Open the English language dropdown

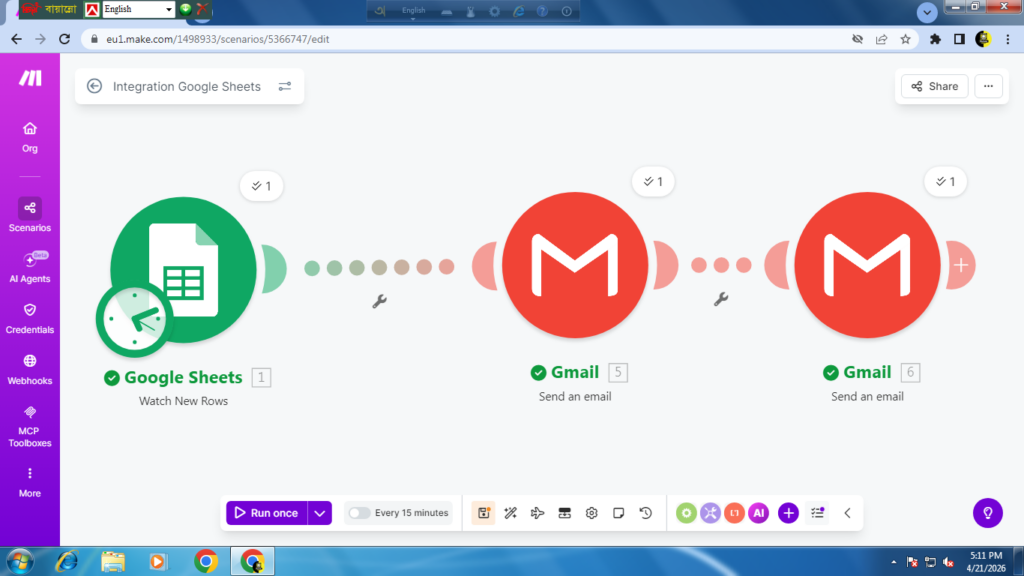pyautogui.click(x=138, y=9)
